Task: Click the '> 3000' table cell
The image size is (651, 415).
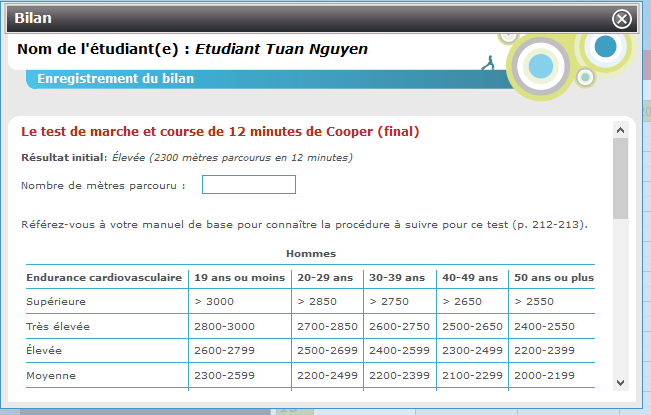Action: pyautogui.click(x=213, y=301)
